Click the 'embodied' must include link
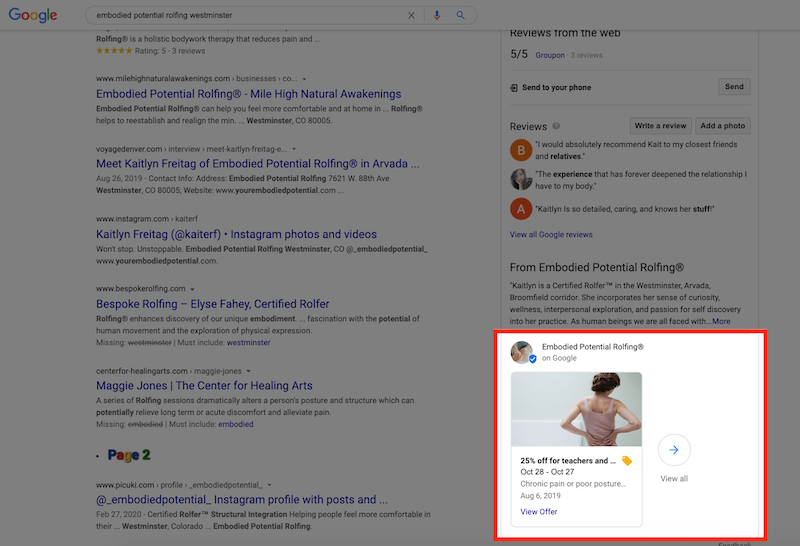Viewport: 800px width, 546px height. pyautogui.click(x=236, y=424)
